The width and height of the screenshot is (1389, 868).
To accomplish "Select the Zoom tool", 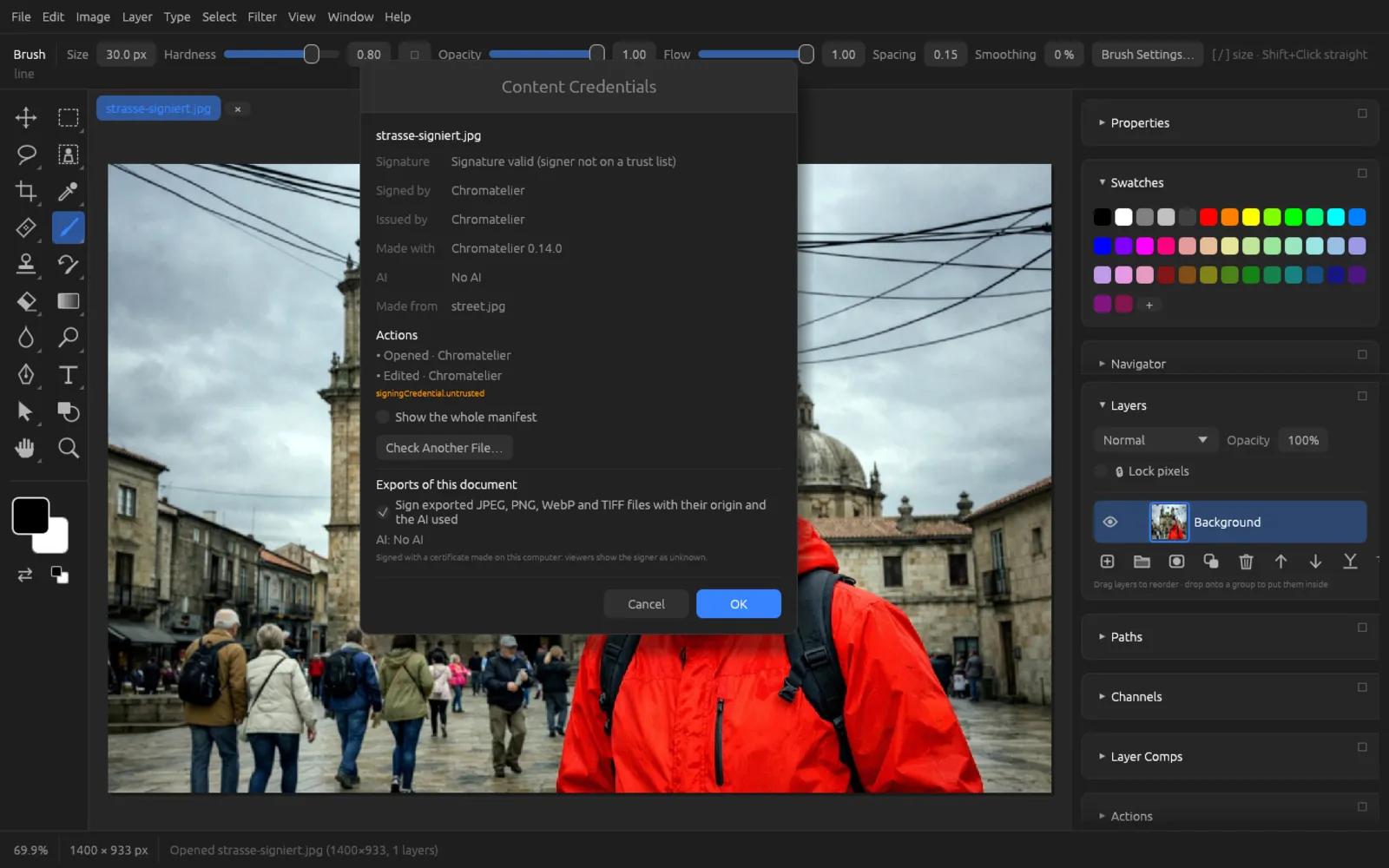I will pyautogui.click(x=68, y=448).
